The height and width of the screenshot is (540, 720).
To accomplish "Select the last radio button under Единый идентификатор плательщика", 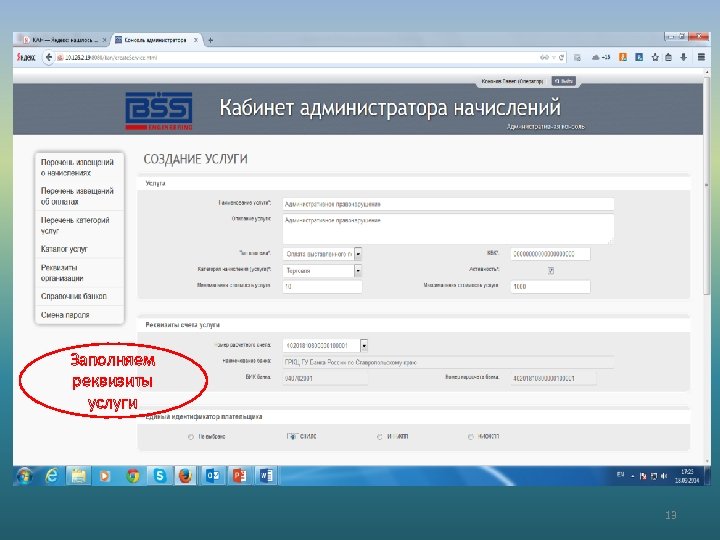I will tap(471, 437).
